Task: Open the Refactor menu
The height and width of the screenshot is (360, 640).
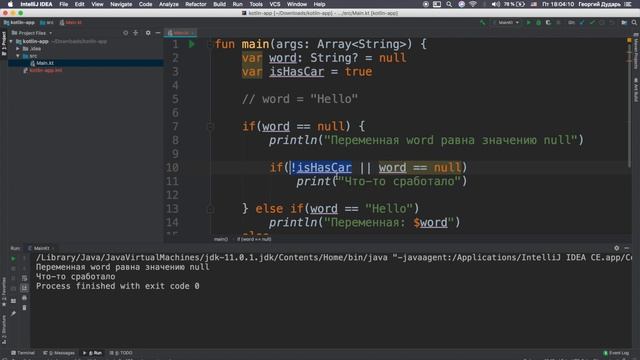Action: pyautogui.click(x=196, y=4)
